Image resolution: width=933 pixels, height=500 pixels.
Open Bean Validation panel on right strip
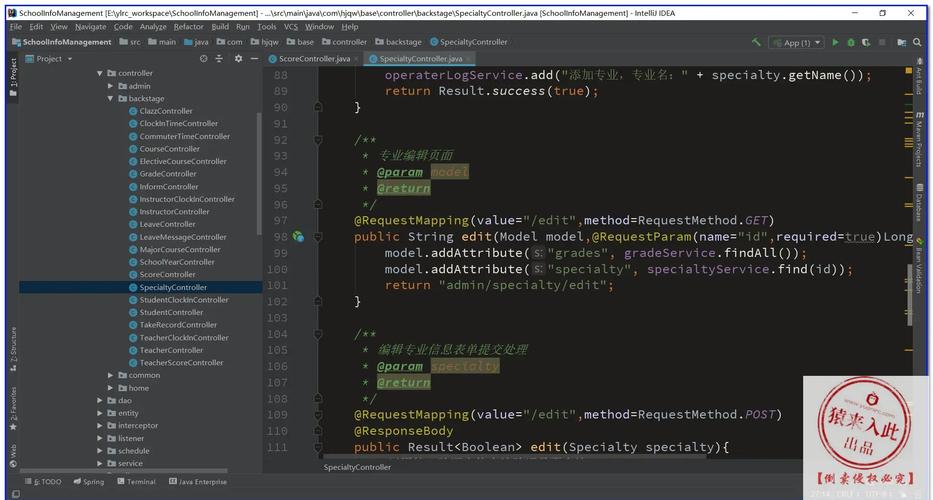919,267
